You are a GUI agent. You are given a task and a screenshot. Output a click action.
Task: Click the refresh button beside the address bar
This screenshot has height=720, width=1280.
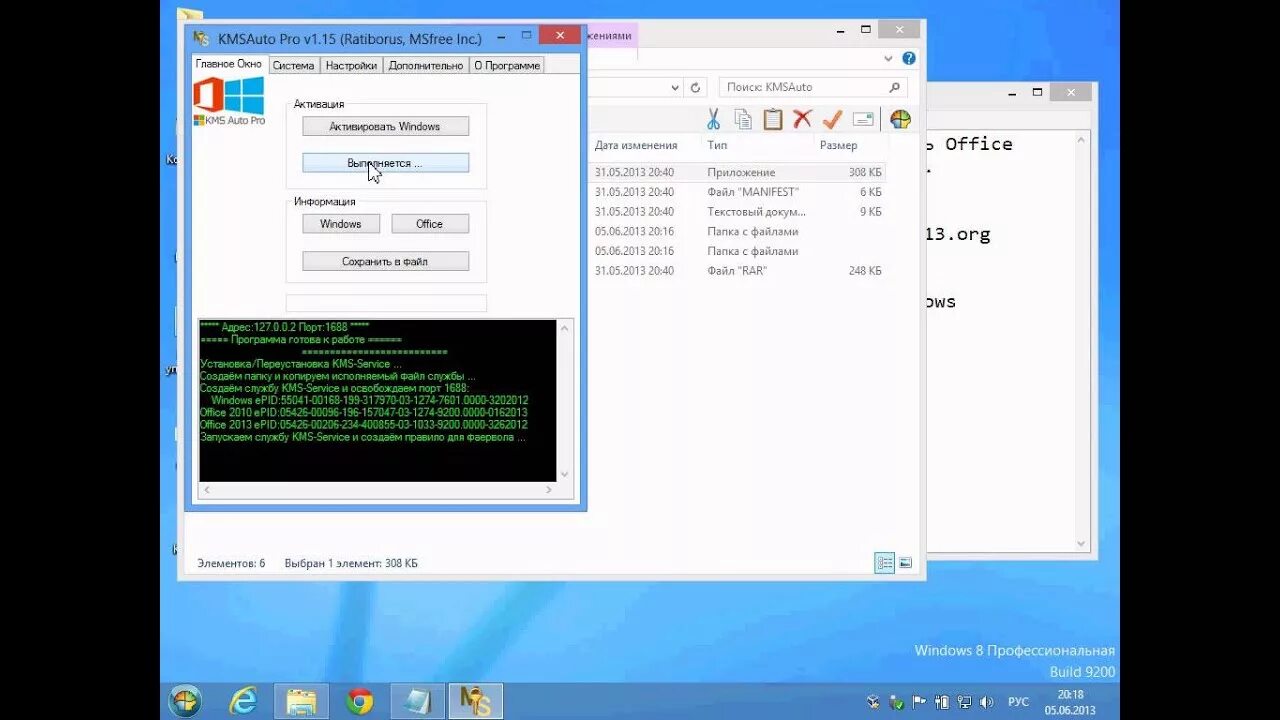tap(696, 87)
